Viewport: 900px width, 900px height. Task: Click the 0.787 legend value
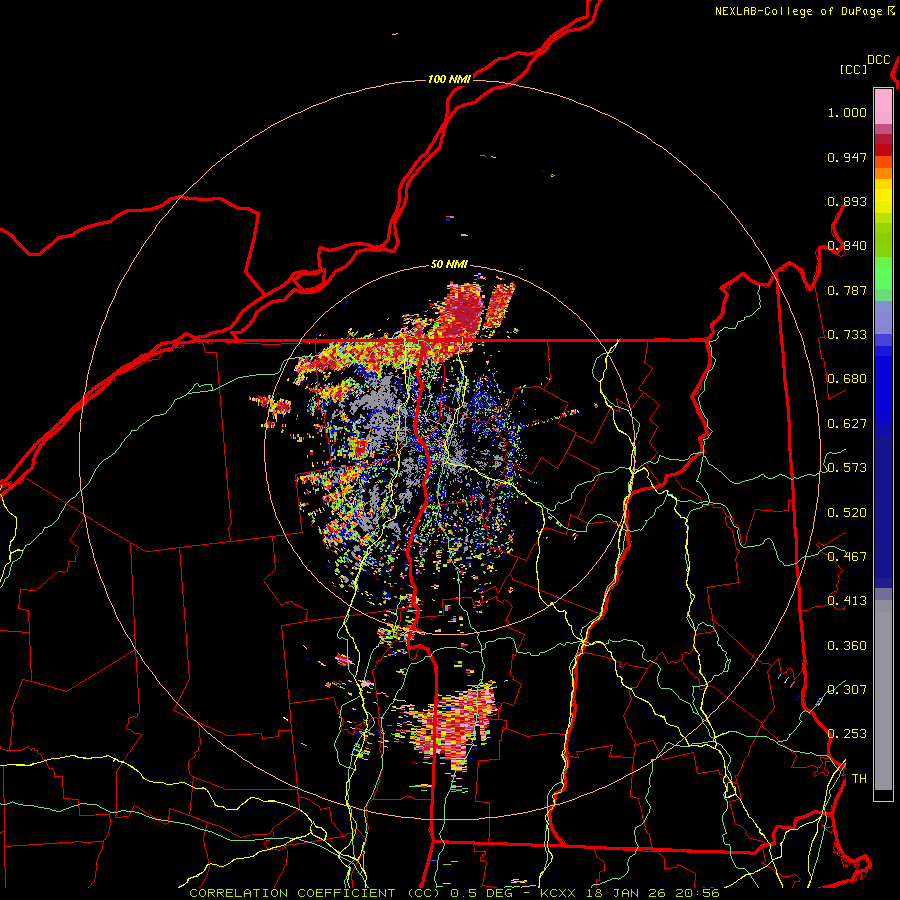(x=847, y=290)
